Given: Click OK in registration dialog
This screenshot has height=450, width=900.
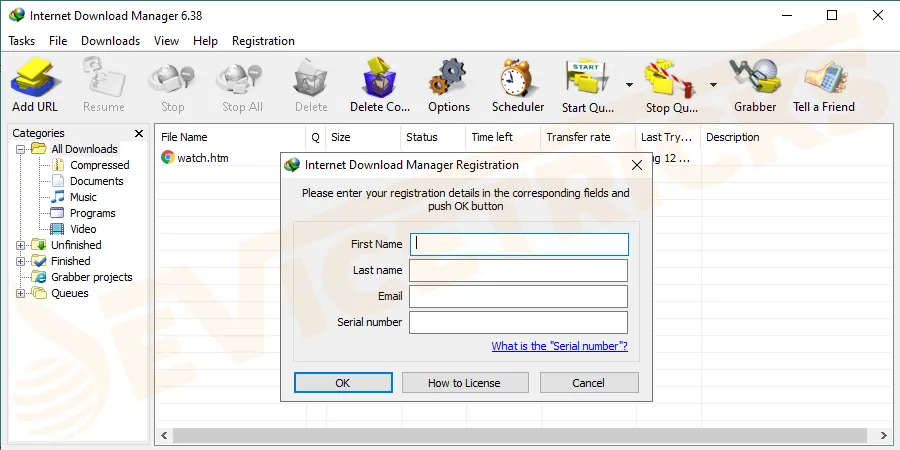Looking at the screenshot, I should pyautogui.click(x=343, y=383).
